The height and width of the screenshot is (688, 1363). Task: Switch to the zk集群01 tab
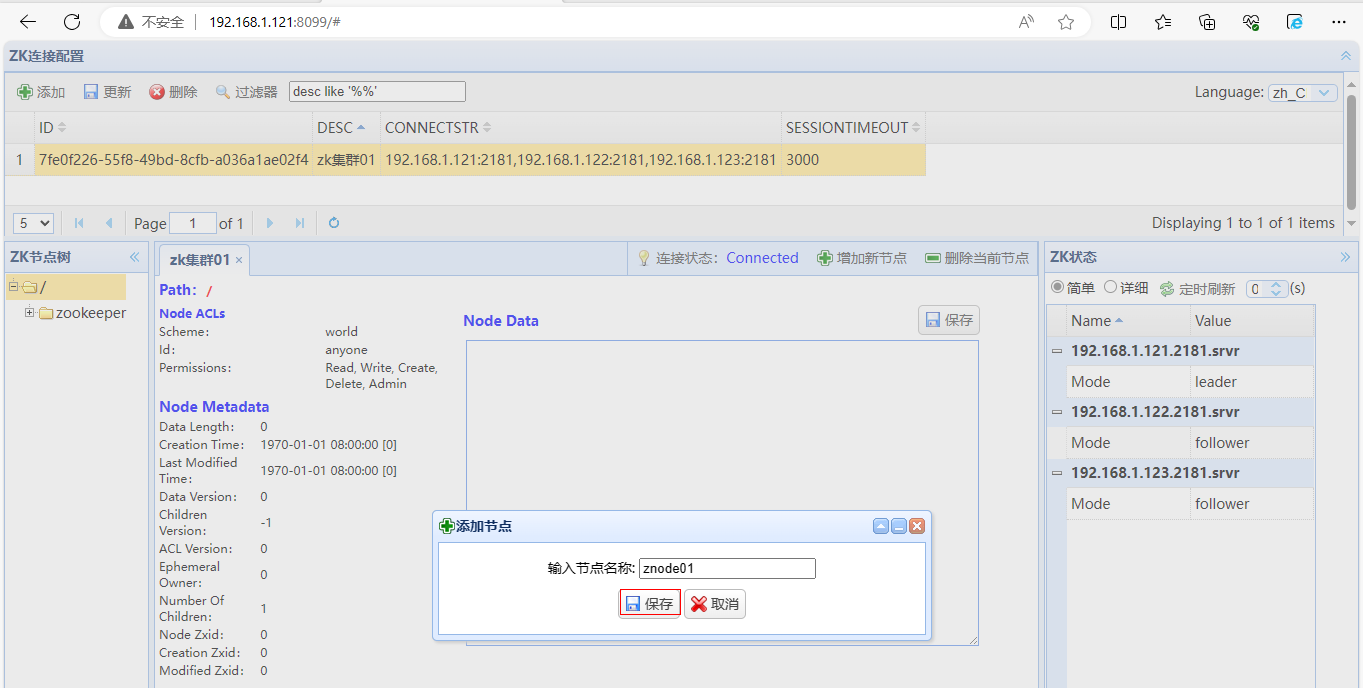click(x=200, y=260)
